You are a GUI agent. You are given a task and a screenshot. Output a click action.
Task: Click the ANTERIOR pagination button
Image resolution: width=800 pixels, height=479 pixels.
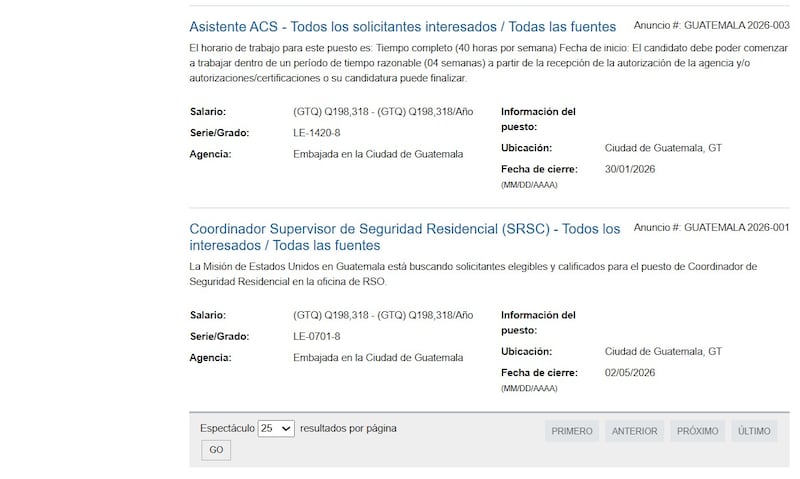tap(634, 431)
